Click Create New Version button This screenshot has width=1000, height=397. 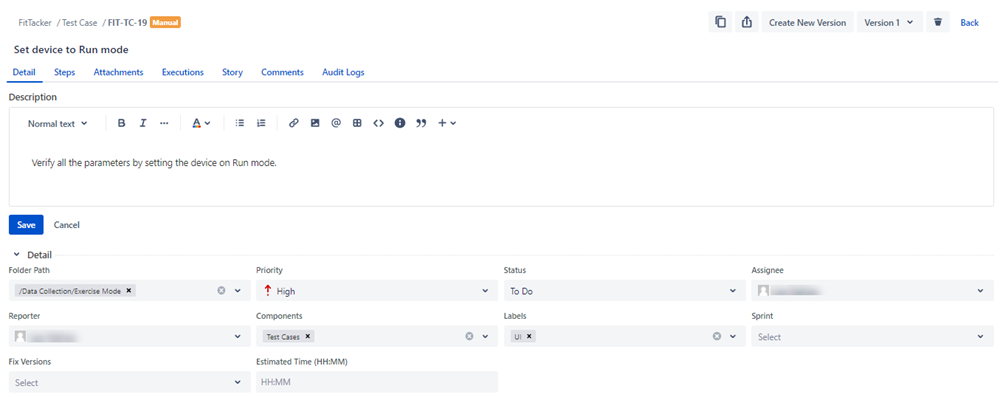(x=807, y=22)
